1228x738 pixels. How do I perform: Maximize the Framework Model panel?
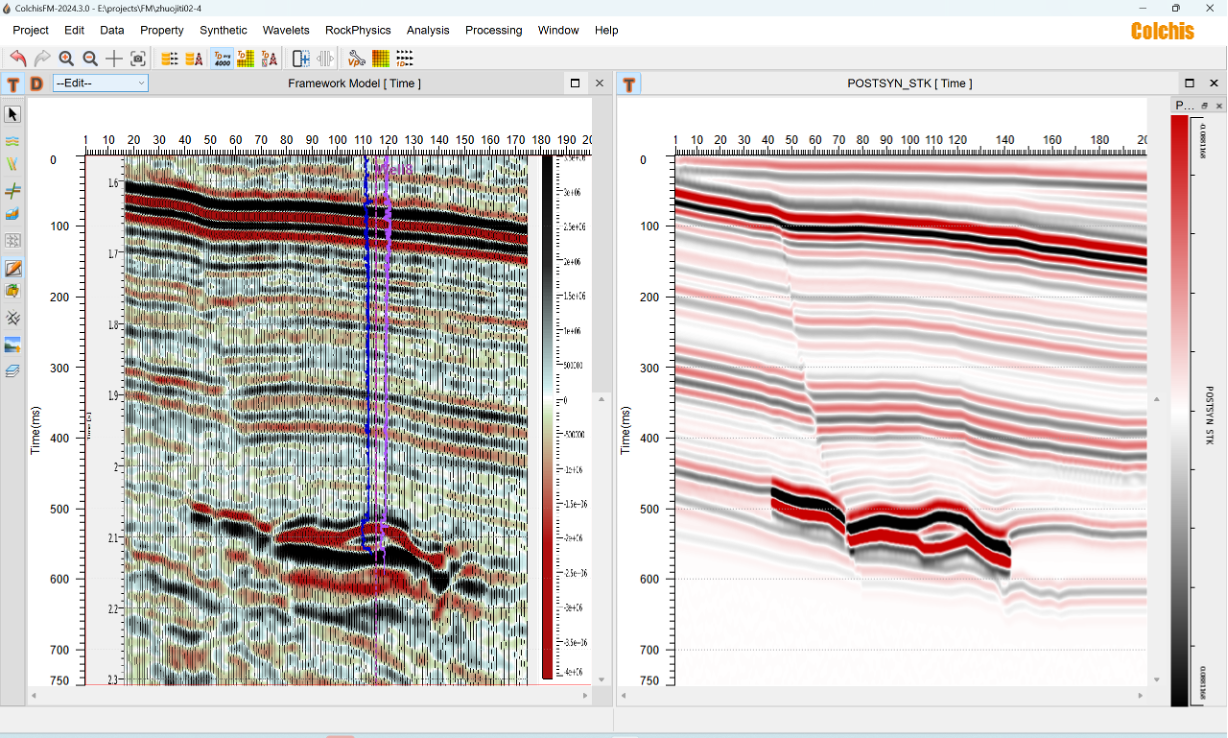575,83
